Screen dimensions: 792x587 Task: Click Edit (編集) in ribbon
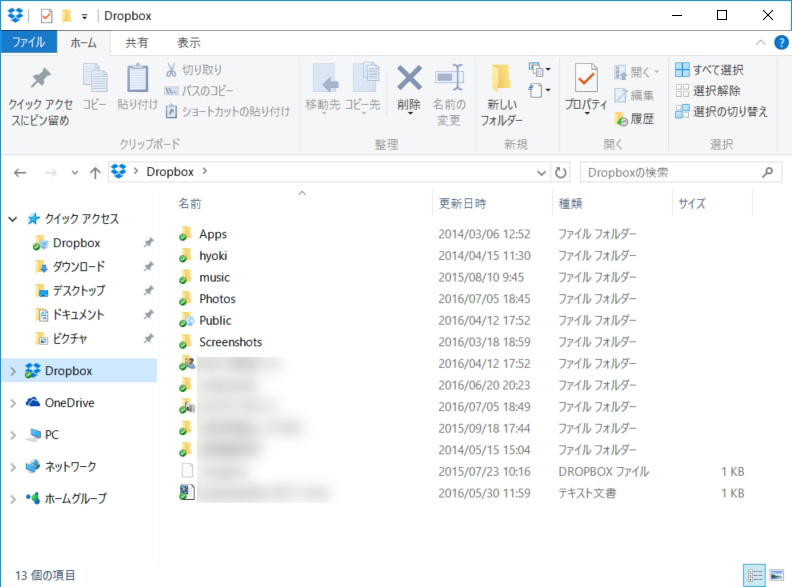(634, 95)
